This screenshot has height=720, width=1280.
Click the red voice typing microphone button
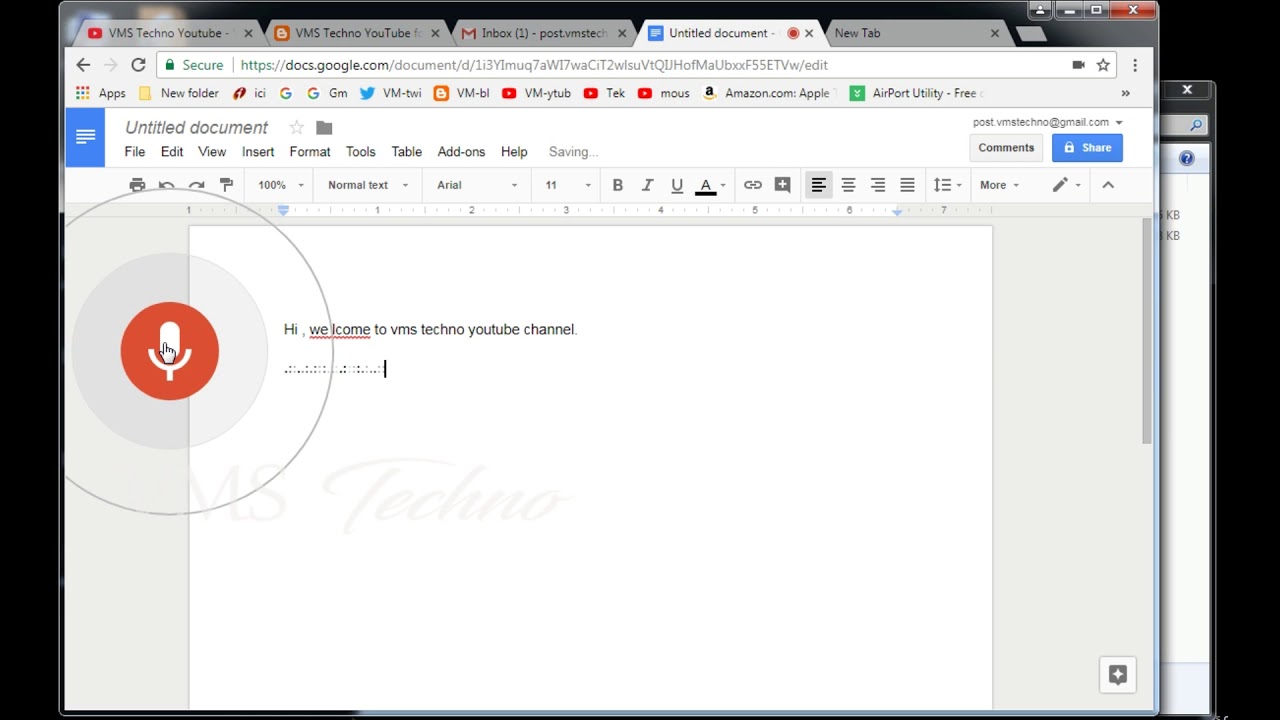[x=169, y=351]
